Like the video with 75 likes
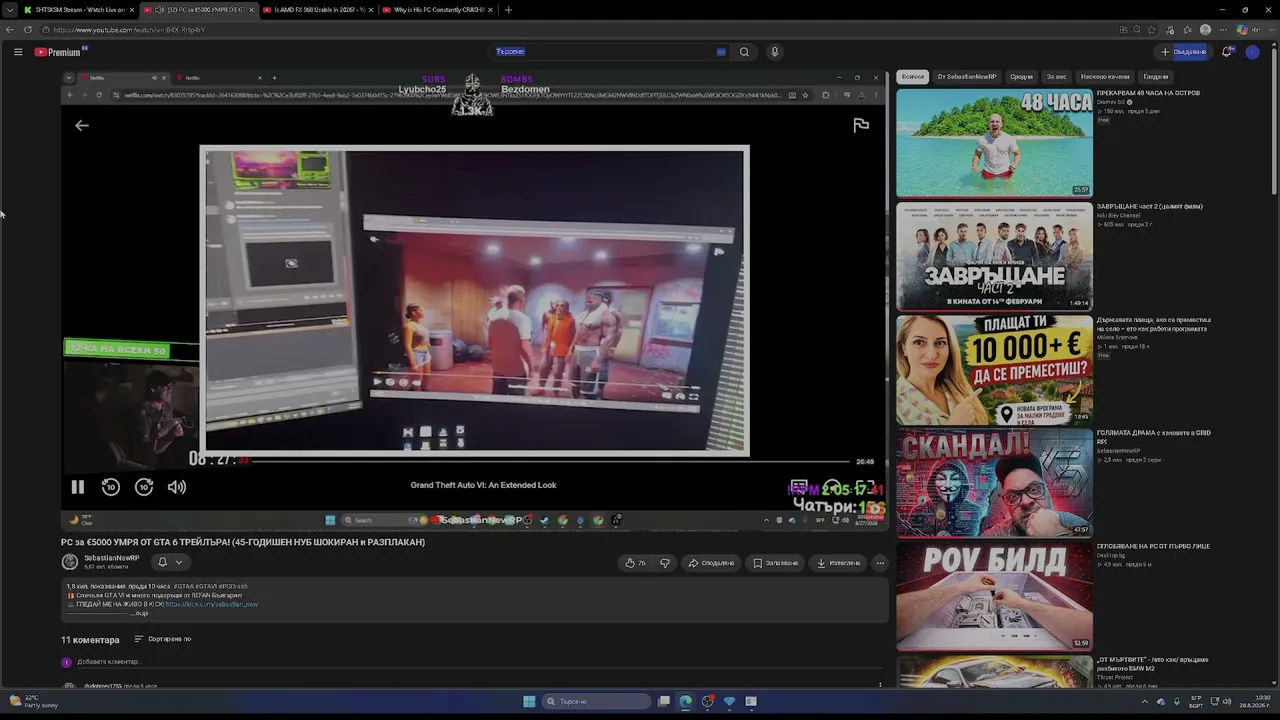1280x720 pixels. [635, 563]
